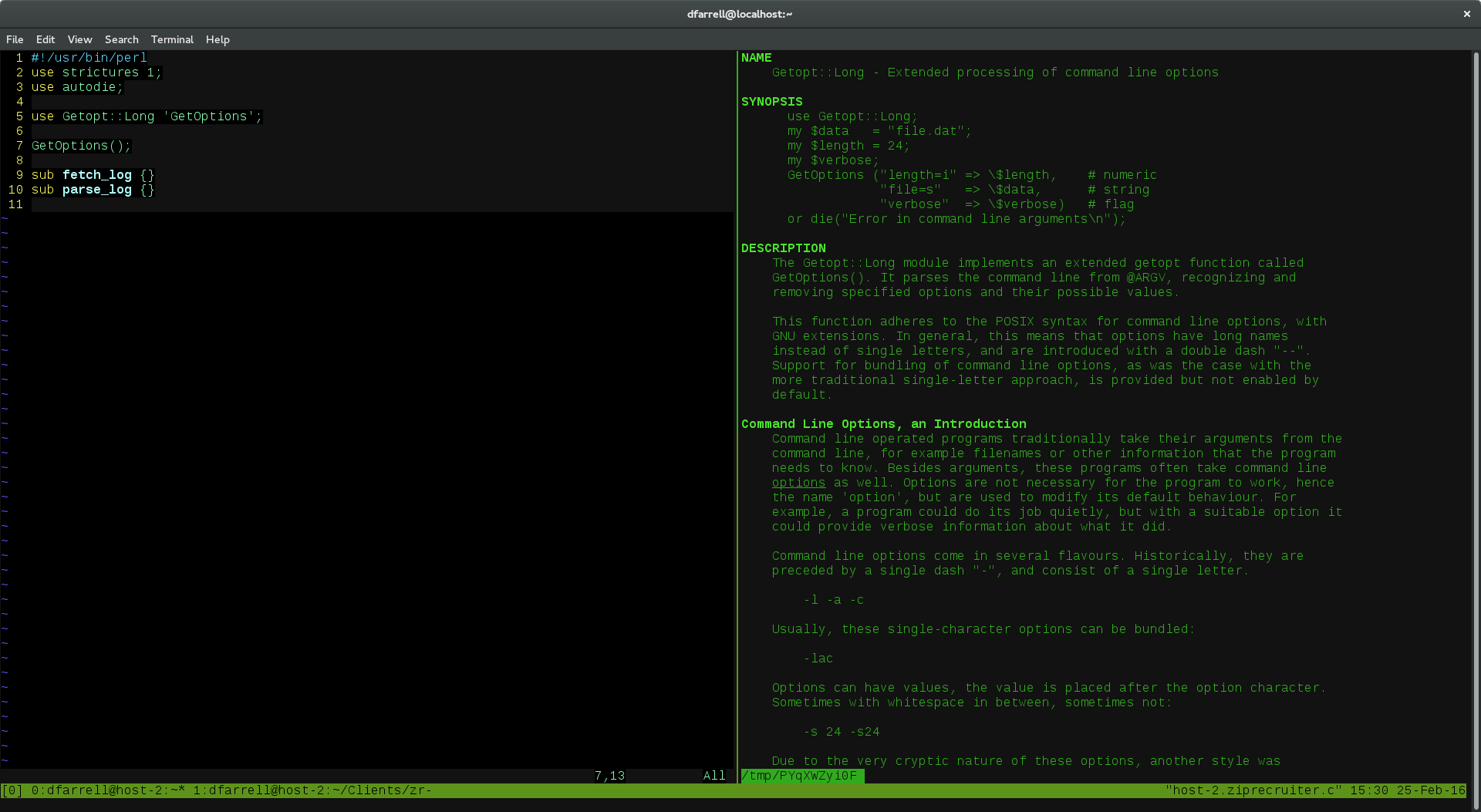The width and height of the screenshot is (1481, 812).
Task: Open the Edit menu
Action: (45, 39)
